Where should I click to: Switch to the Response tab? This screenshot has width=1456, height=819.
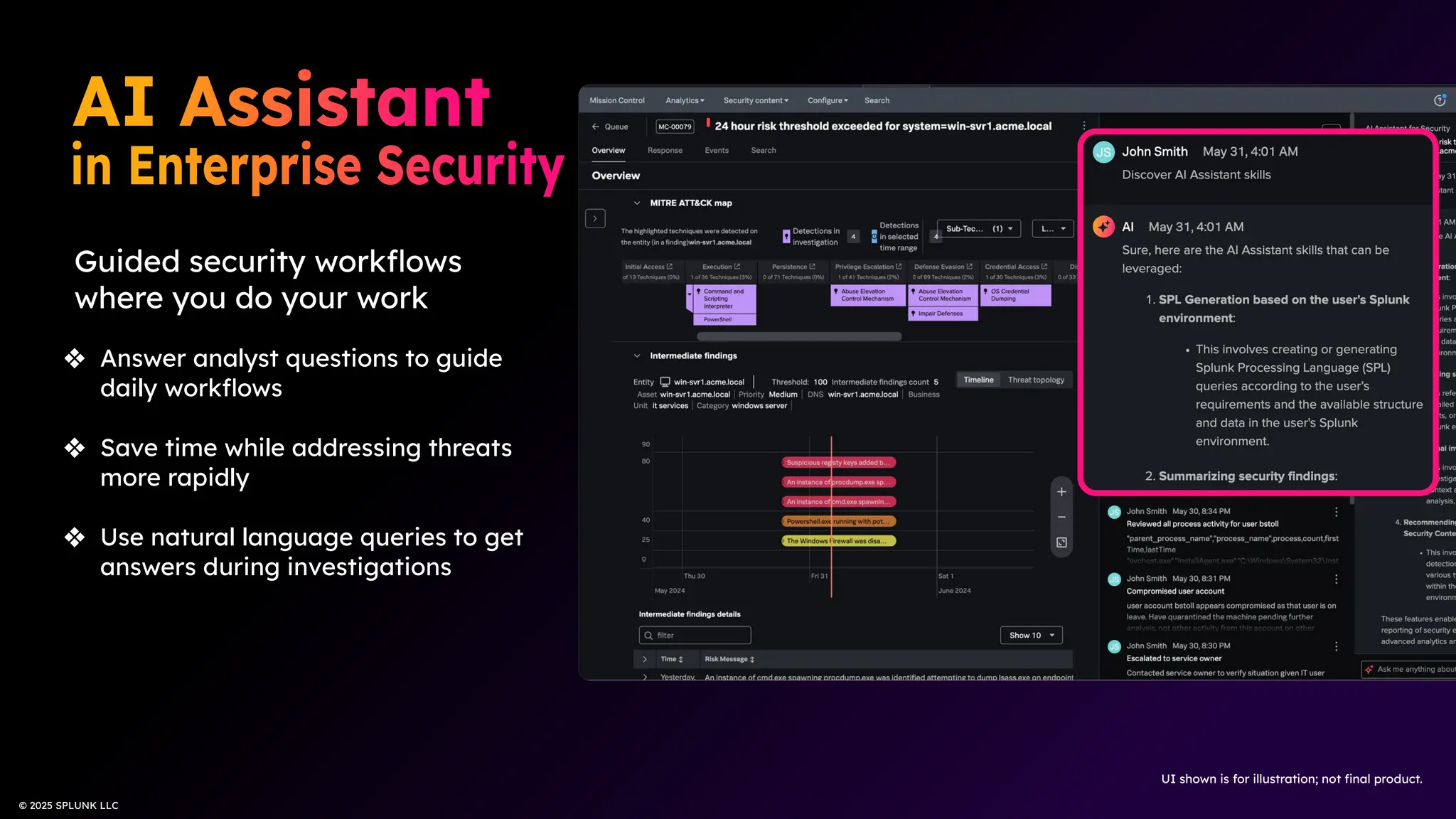pyautogui.click(x=665, y=151)
